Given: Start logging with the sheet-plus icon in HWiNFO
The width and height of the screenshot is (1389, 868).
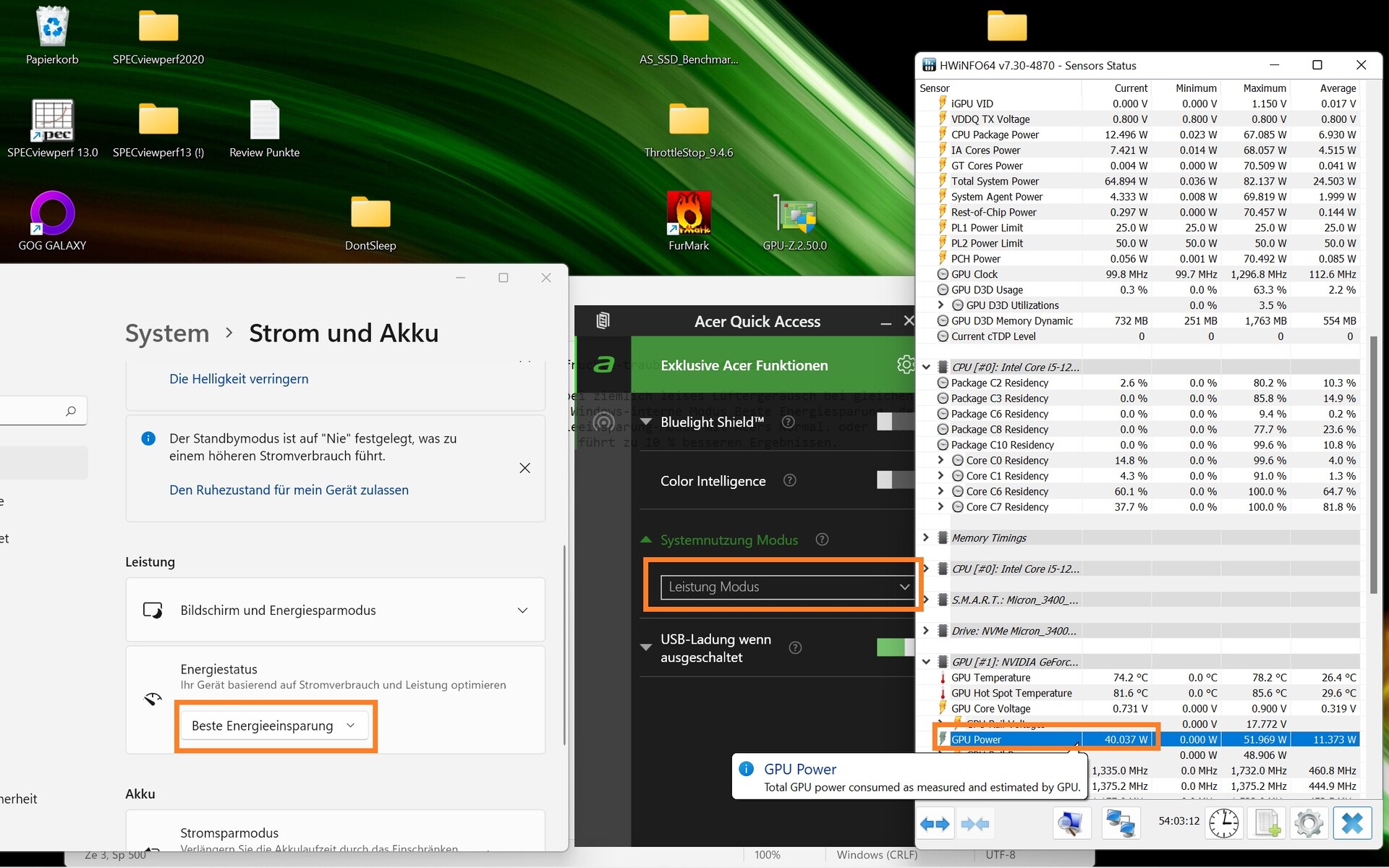Looking at the screenshot, I should coord(1267,823).
